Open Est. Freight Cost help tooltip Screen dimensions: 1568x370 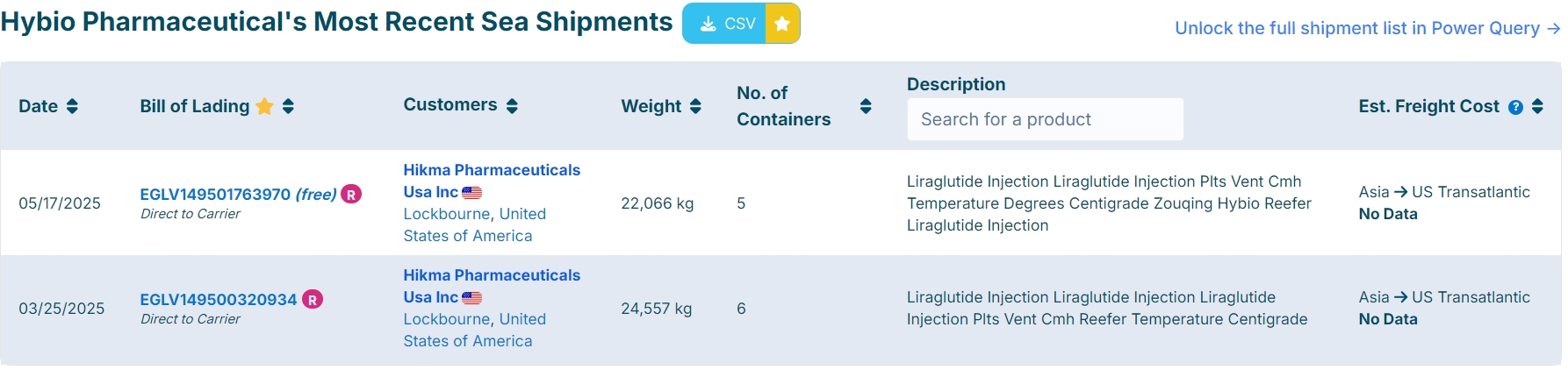tap(1515, 107)
